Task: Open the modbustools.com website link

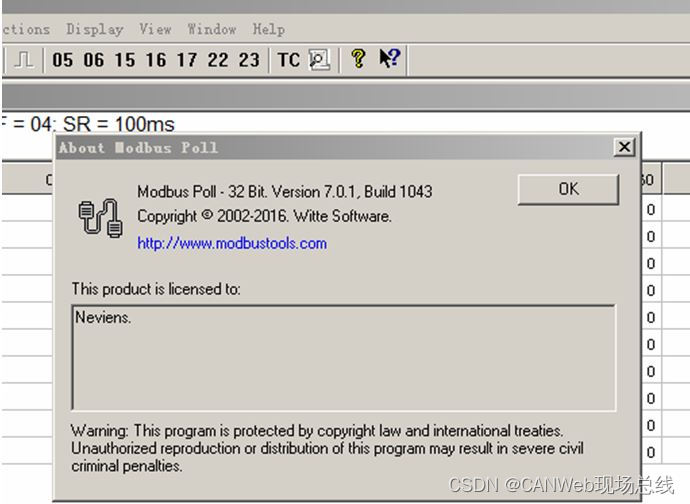Action: 232,243
